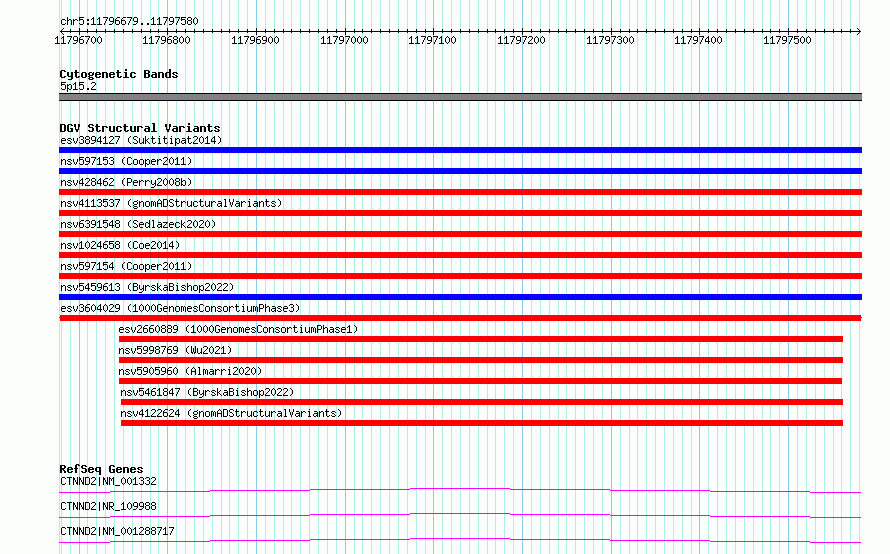Open nsv597154 (Cooper2011) variant label
The width and height of the screenshot is (890, 554).
[x=126, y=266]
